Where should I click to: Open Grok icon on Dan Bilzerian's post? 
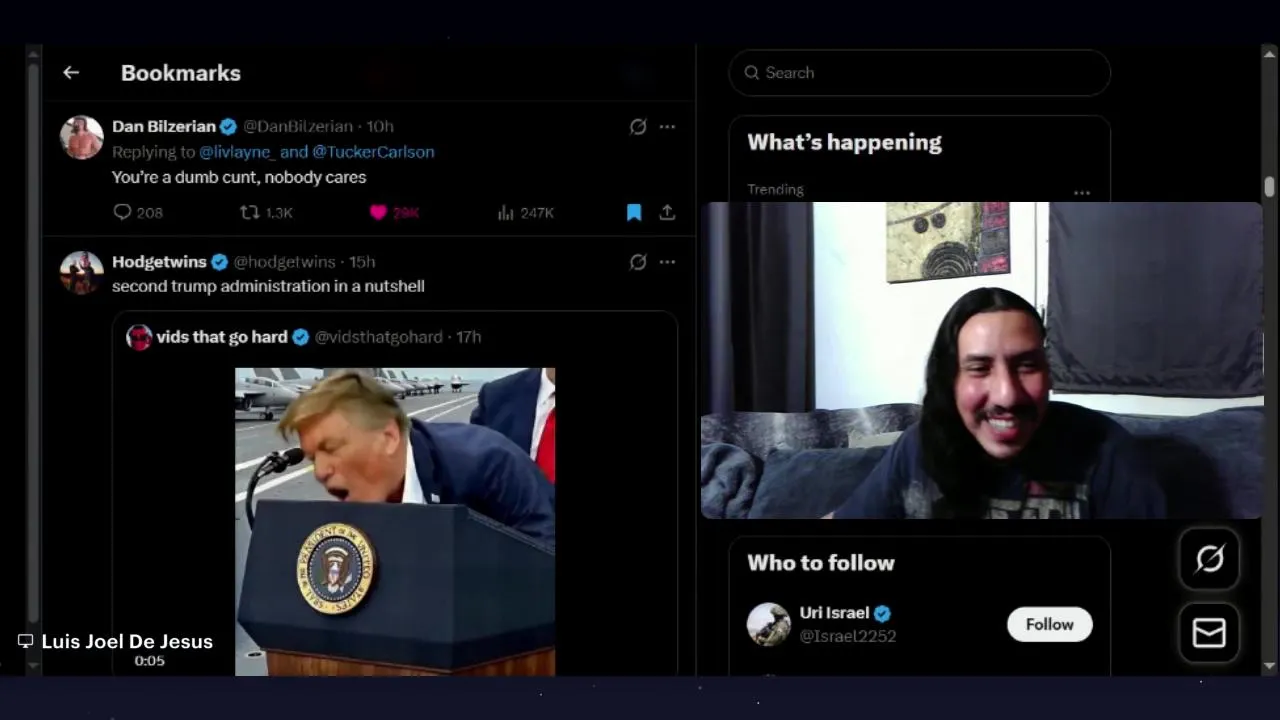638,127
